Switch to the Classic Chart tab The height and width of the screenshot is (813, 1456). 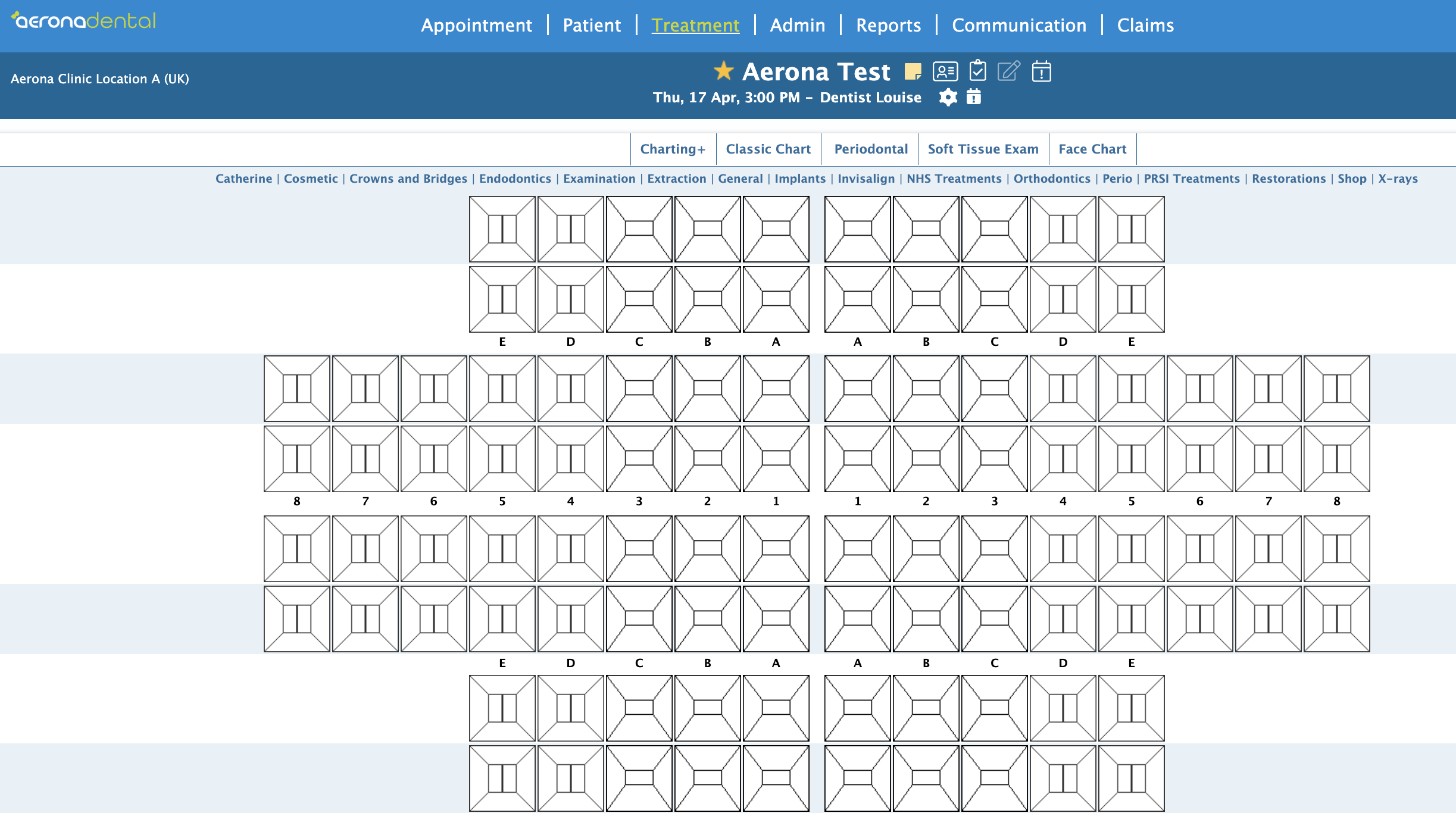[768, 149]
